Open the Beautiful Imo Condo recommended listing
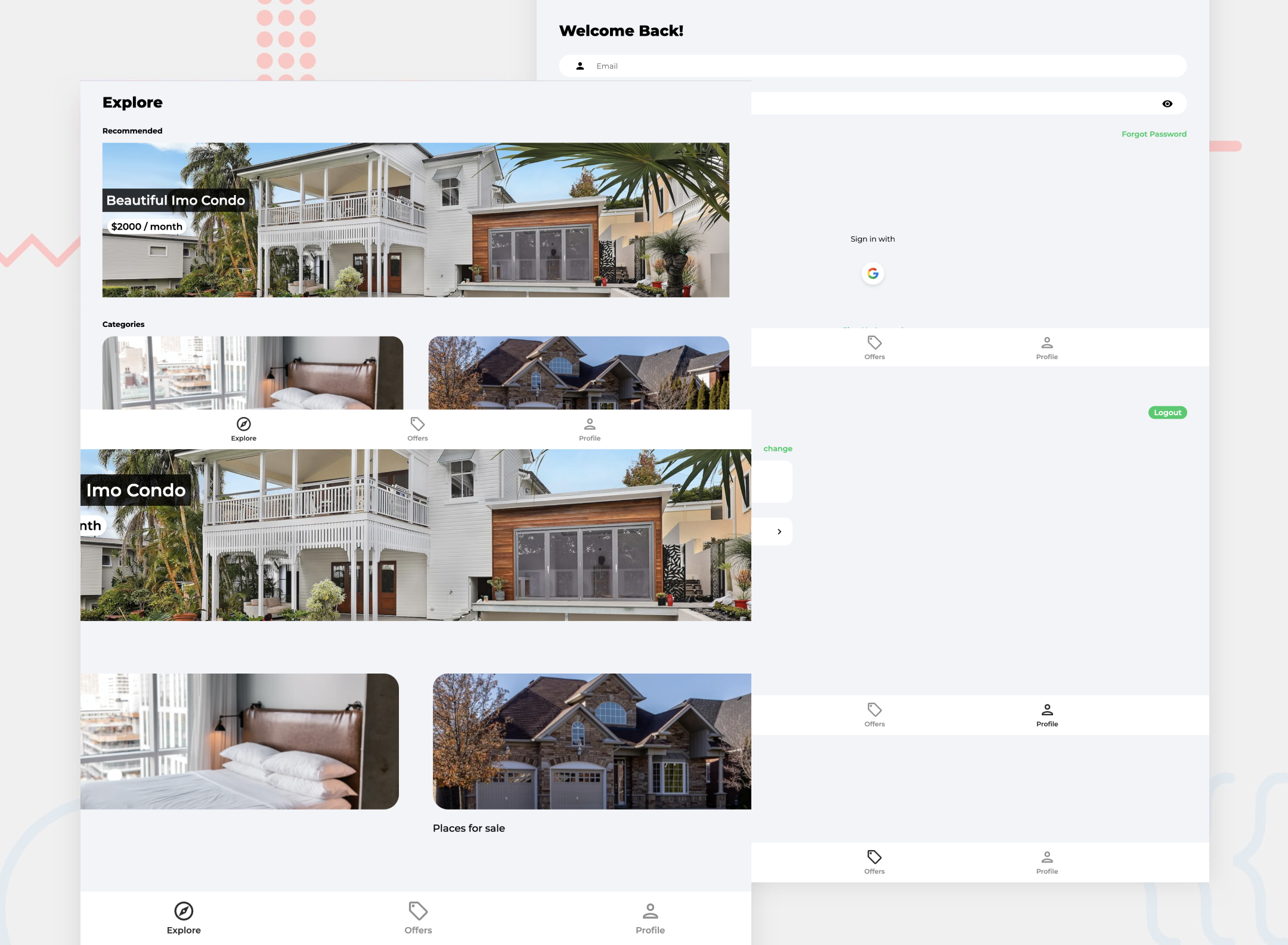The width and height of the screenshot is (1288, 945). 416,220
